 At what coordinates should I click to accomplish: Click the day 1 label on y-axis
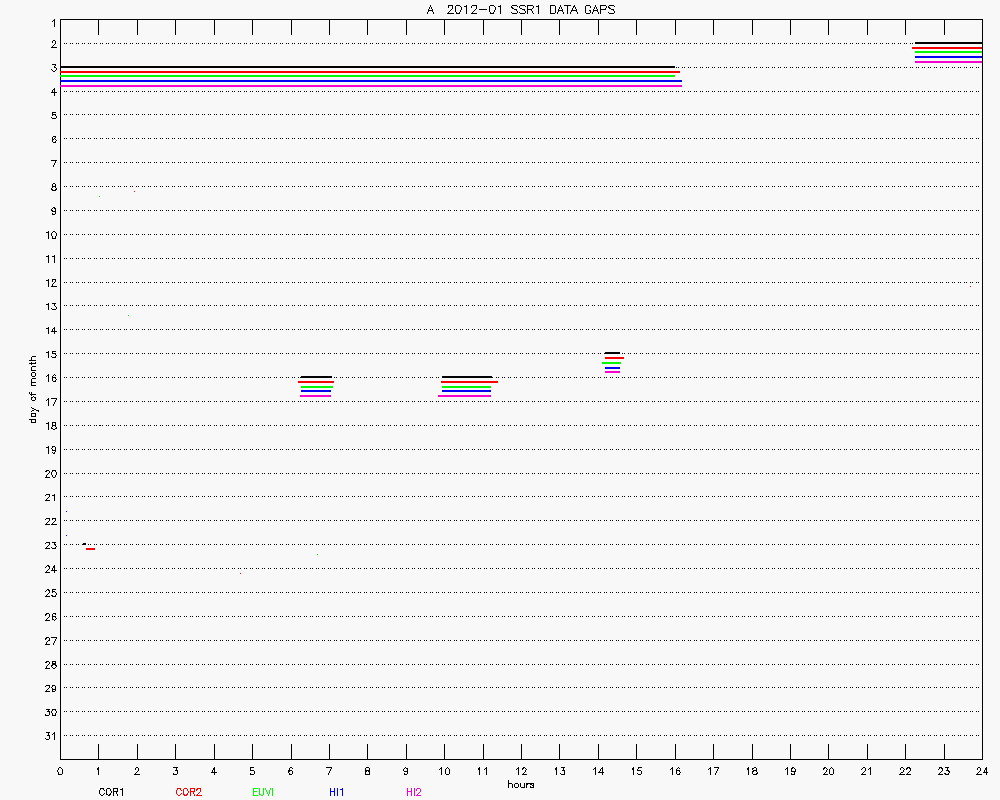coord(52,20)
